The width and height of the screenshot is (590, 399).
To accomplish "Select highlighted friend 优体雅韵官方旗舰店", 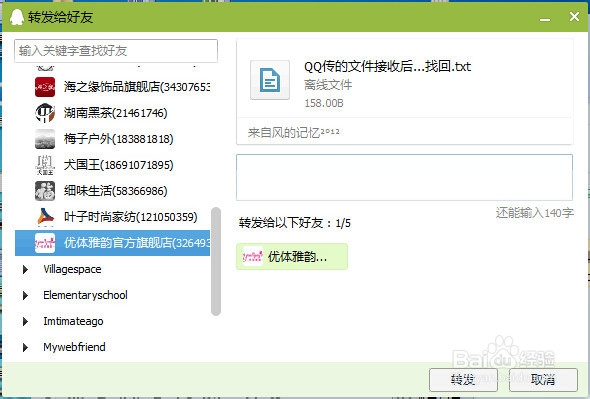I will point(113,243).
